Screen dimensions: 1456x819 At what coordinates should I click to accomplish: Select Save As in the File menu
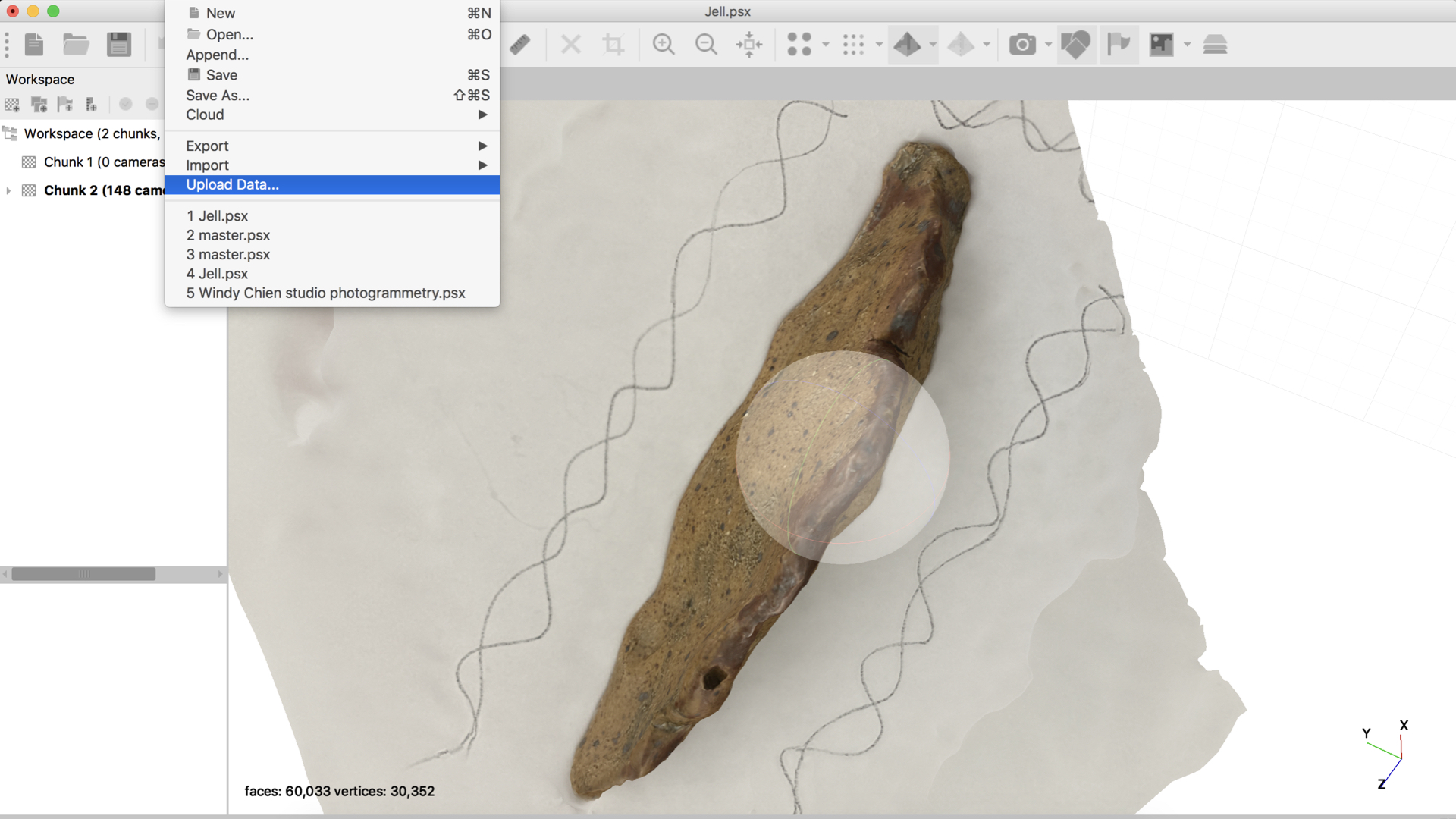pos(218,95)
